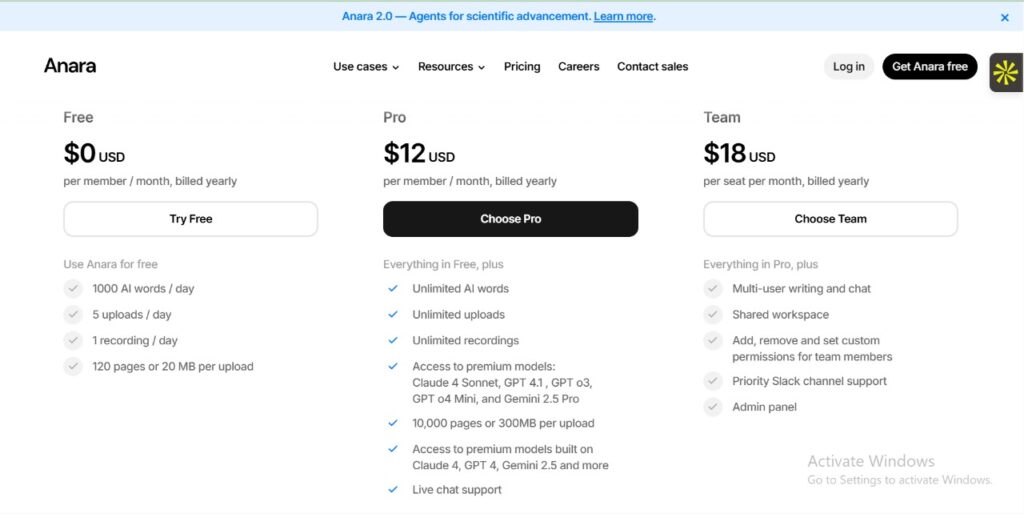
Task: Click 'Live chat support' text
Action: tap(457, 490)
